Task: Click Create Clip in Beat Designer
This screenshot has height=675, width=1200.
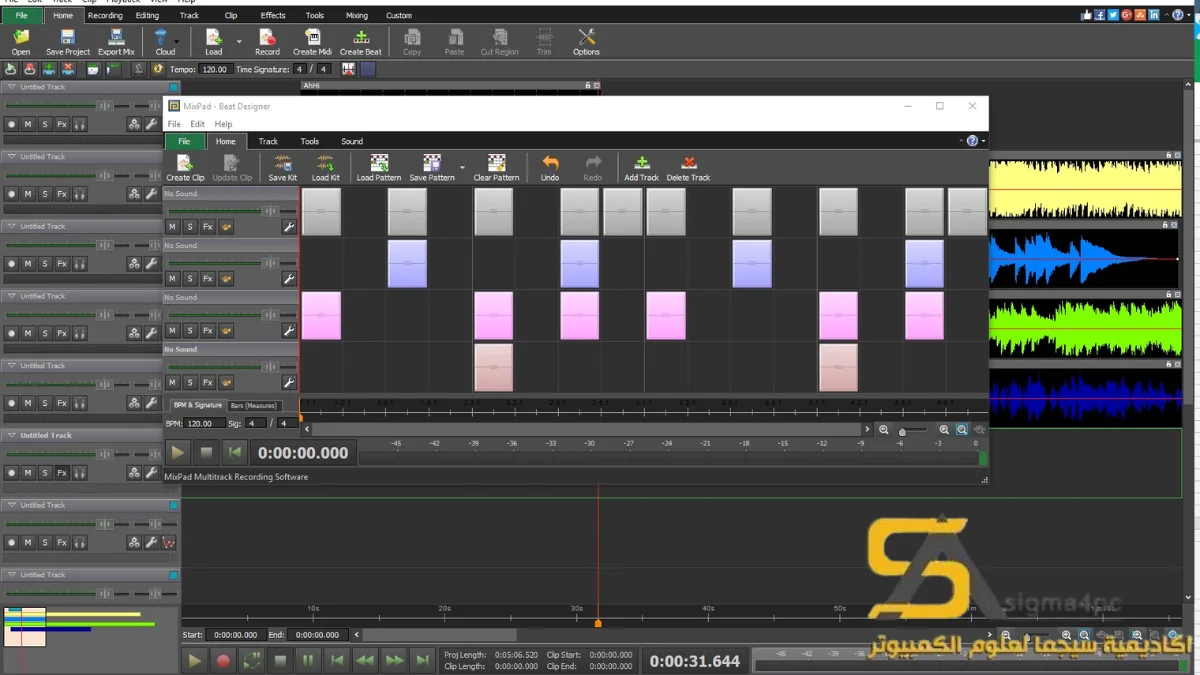Action: 185,168
